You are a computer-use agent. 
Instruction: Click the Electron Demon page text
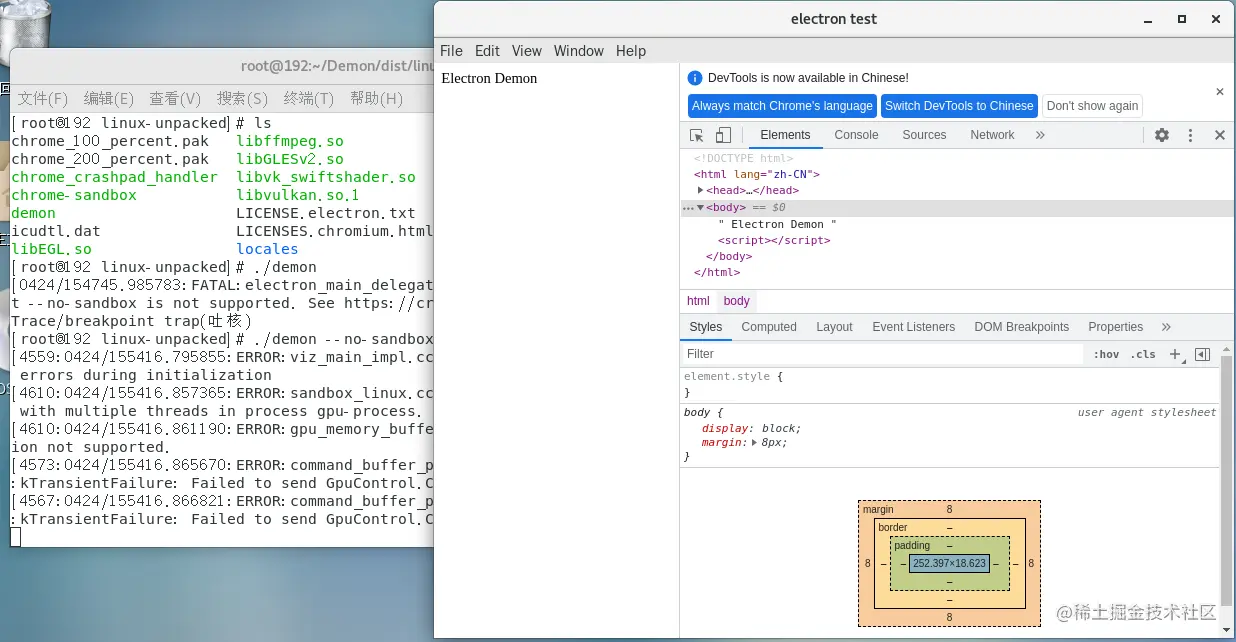pos(489,78)
